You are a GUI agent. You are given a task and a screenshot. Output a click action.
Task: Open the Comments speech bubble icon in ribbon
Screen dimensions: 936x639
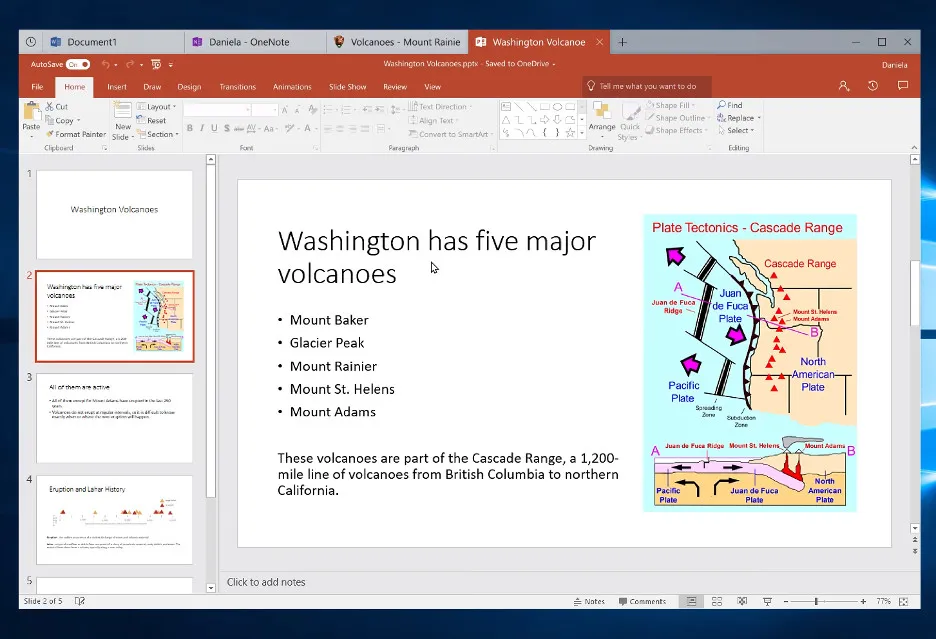tap(903, 86)
